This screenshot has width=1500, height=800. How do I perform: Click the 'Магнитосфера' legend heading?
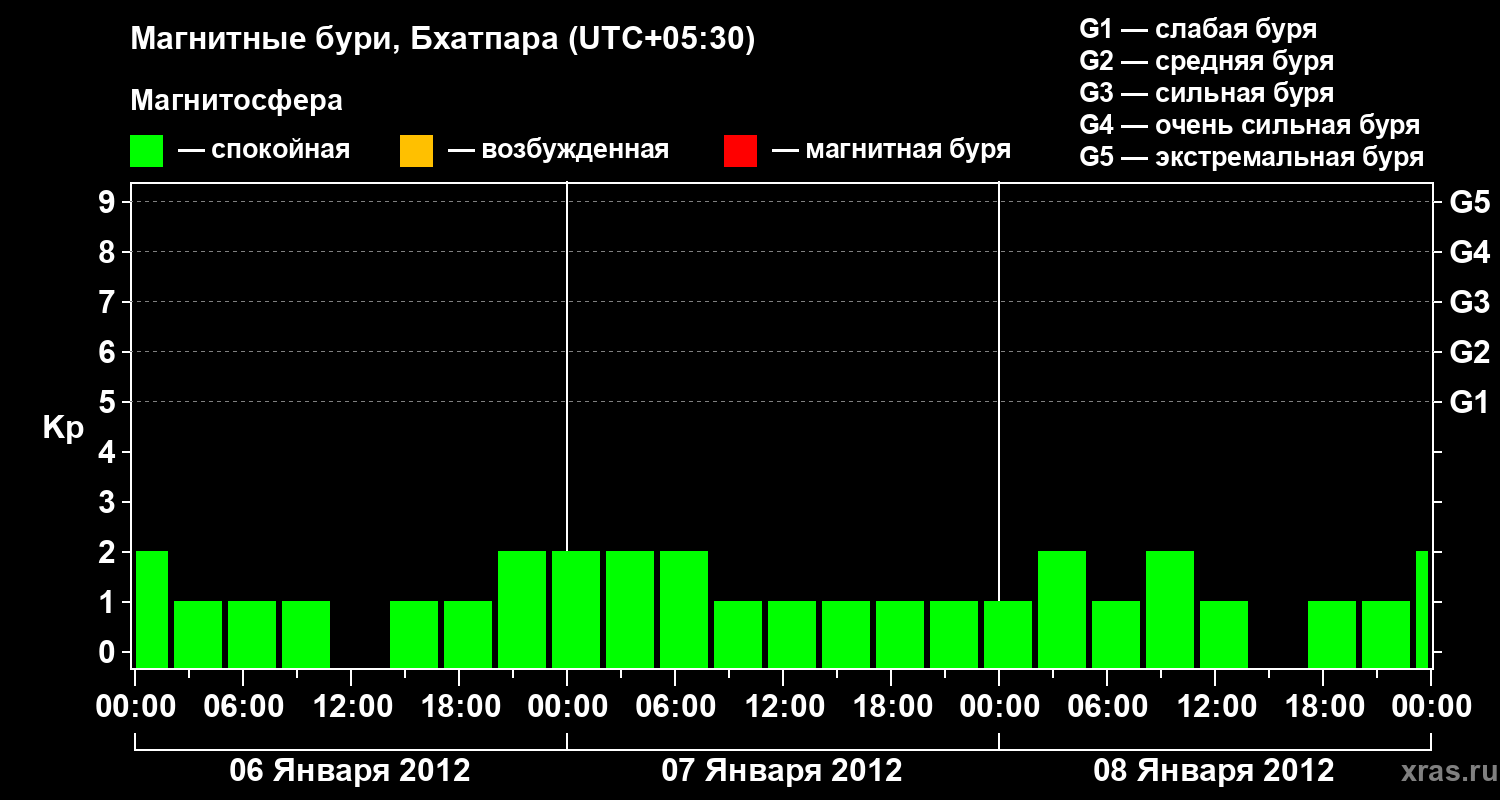point(237,101)
